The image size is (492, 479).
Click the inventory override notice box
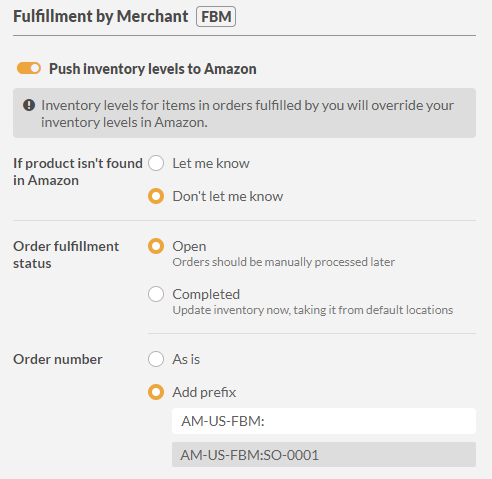244,113
